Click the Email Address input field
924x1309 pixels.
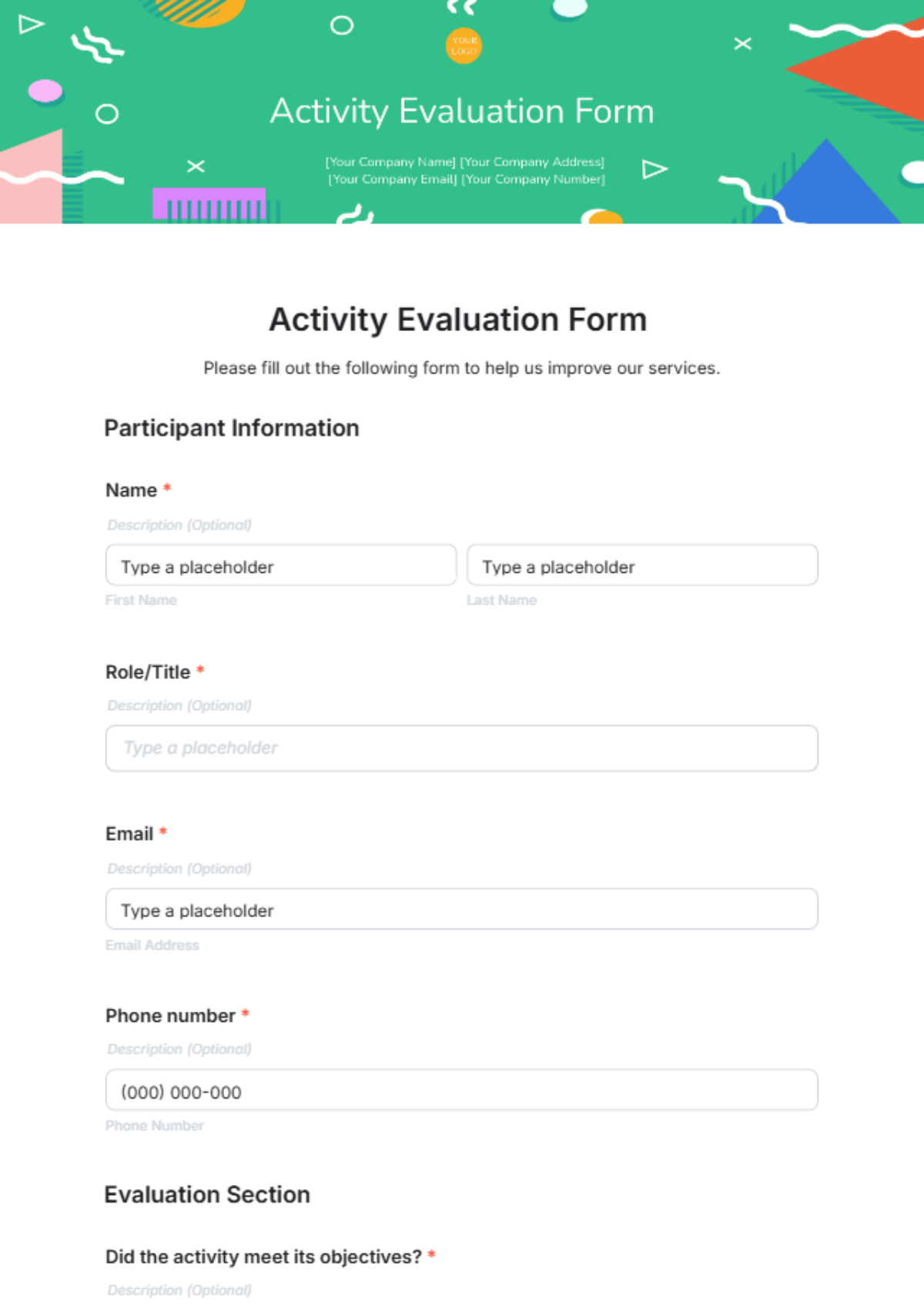click(461, 909)
